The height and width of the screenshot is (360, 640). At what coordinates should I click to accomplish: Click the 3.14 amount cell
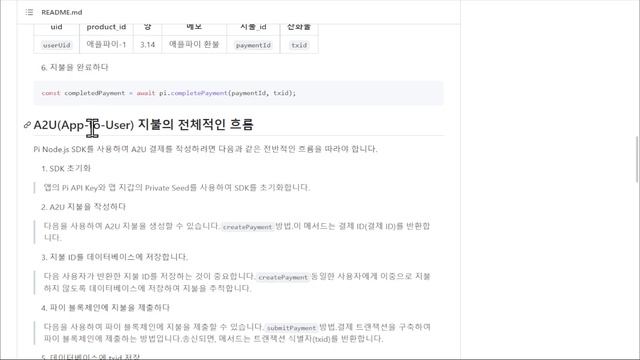147,44
